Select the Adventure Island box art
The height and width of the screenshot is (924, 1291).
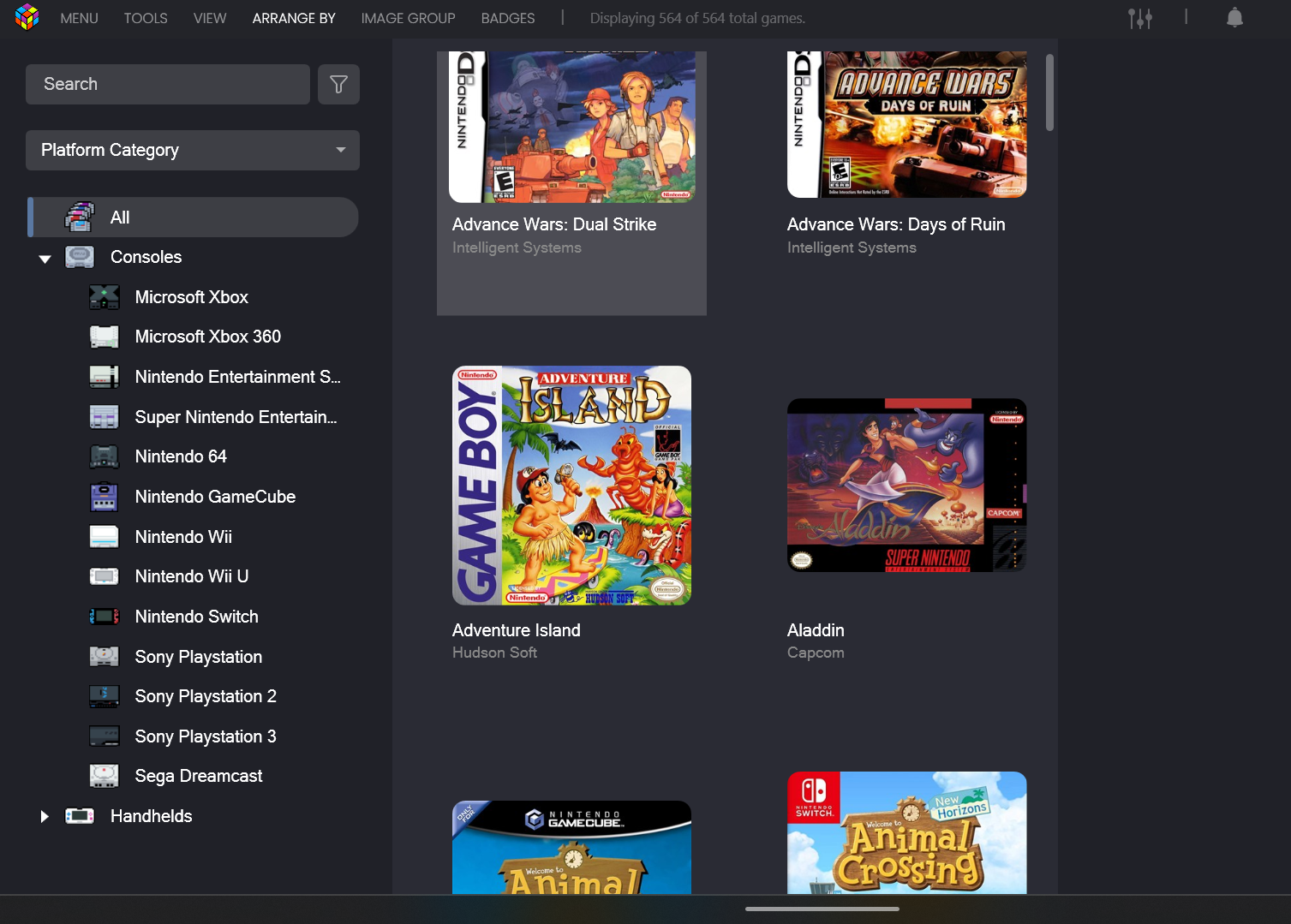point(572,486)
